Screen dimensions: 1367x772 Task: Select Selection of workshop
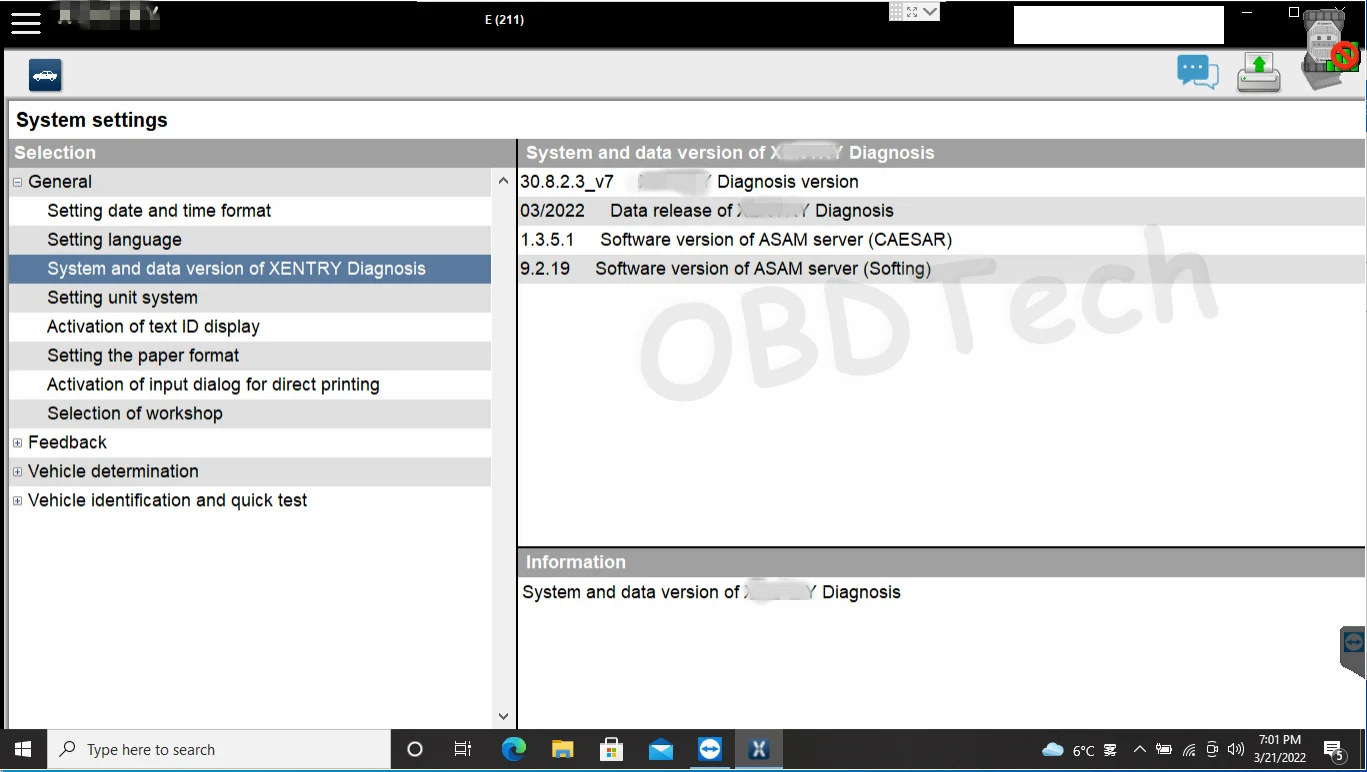[250, 414]
